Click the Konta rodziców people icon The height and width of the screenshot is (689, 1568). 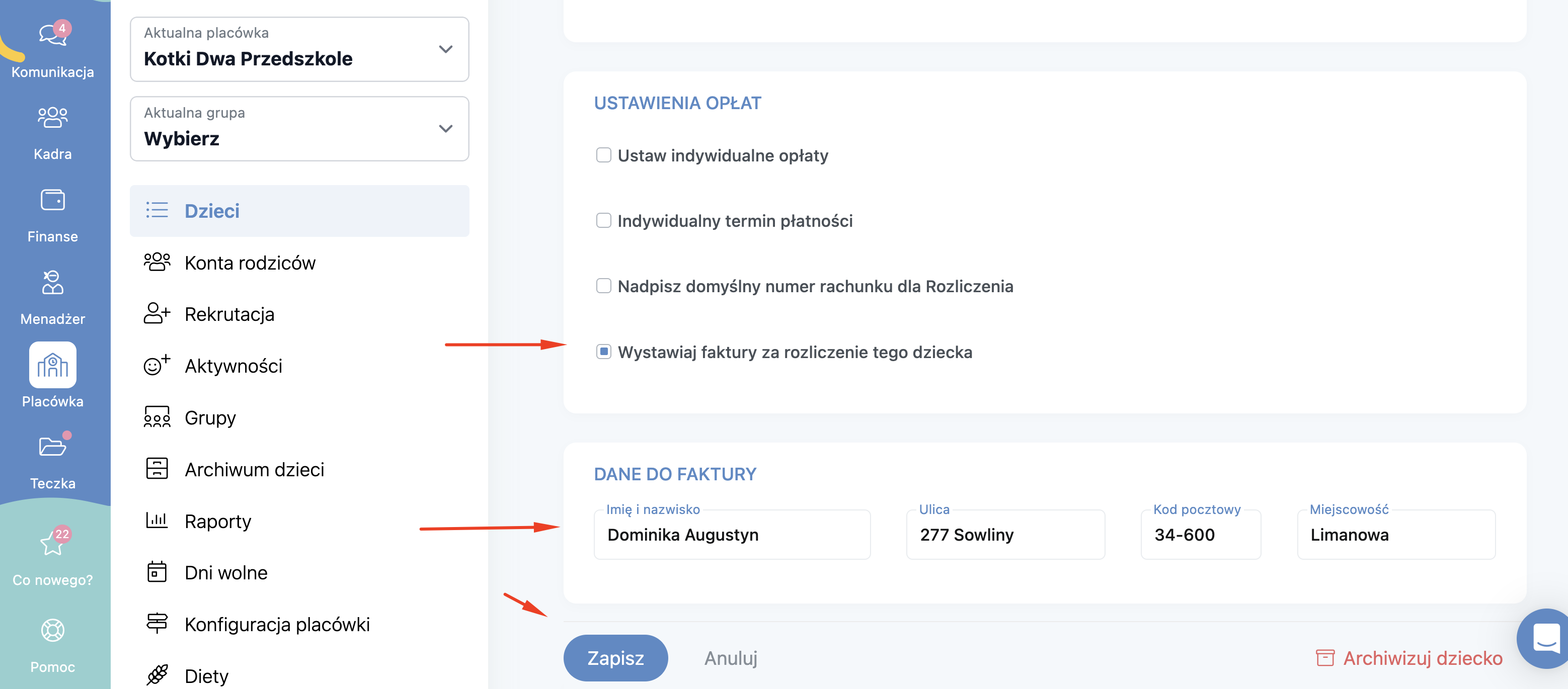click(157, 262)
